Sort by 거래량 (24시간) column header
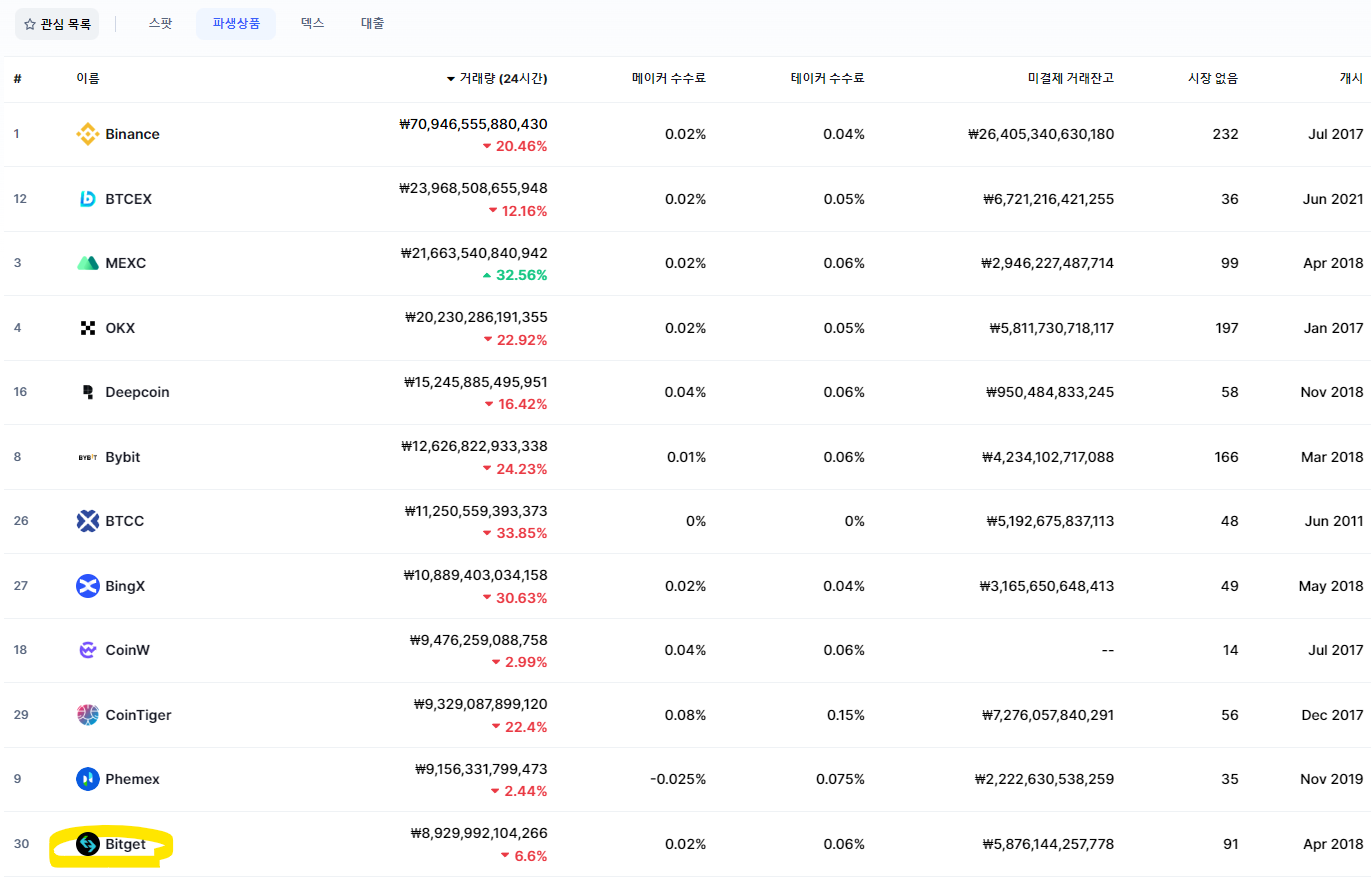This screenshot has width=1371, height=879. [x=497, y=78]
